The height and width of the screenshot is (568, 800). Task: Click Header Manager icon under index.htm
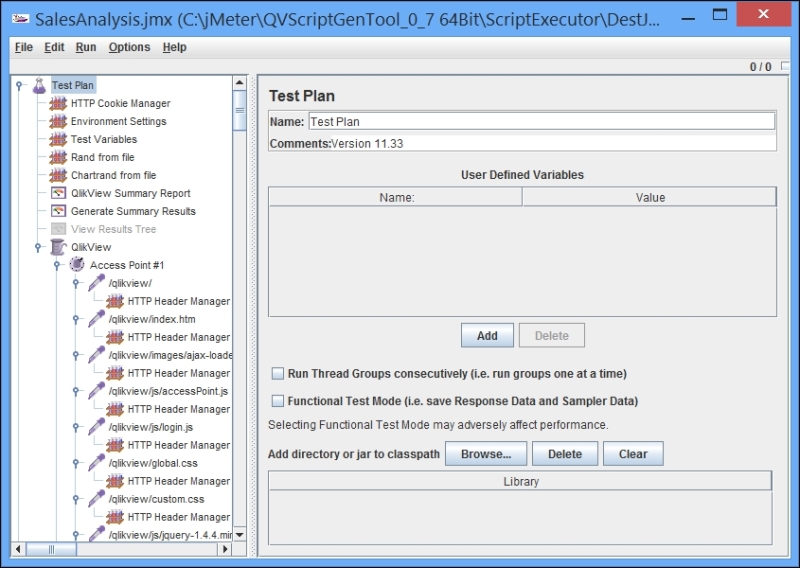(115, 337)
